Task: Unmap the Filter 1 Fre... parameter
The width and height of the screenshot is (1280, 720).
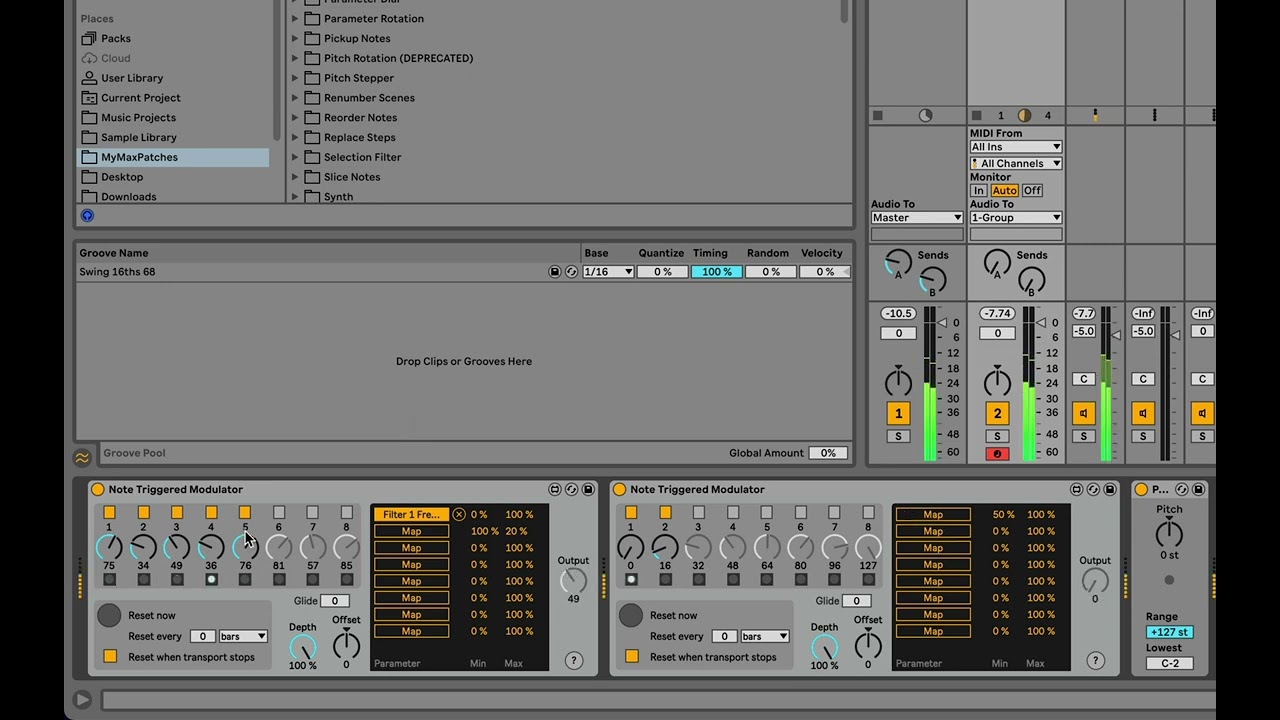Action: pos(459,515)
